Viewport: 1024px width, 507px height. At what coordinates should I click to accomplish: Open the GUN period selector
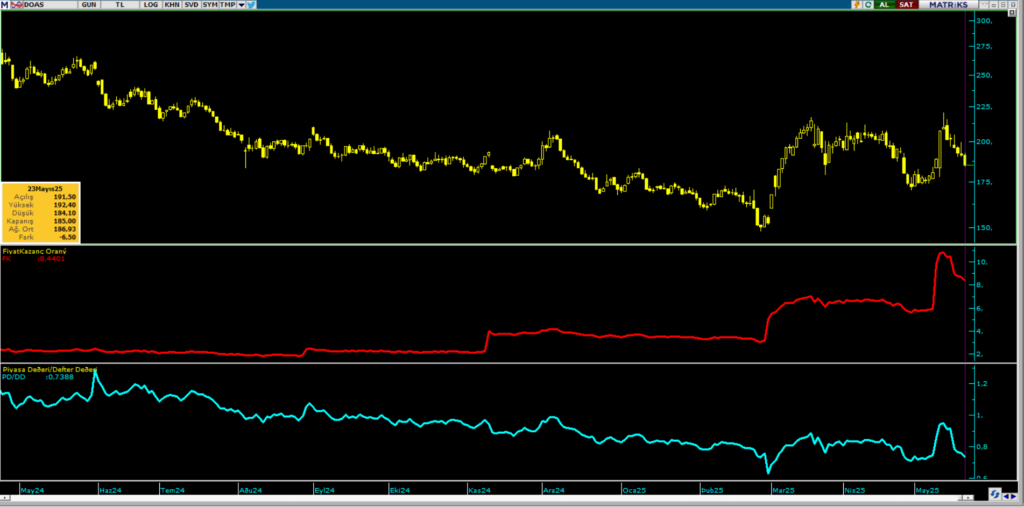pyautogui.click(x=89, y=5)
